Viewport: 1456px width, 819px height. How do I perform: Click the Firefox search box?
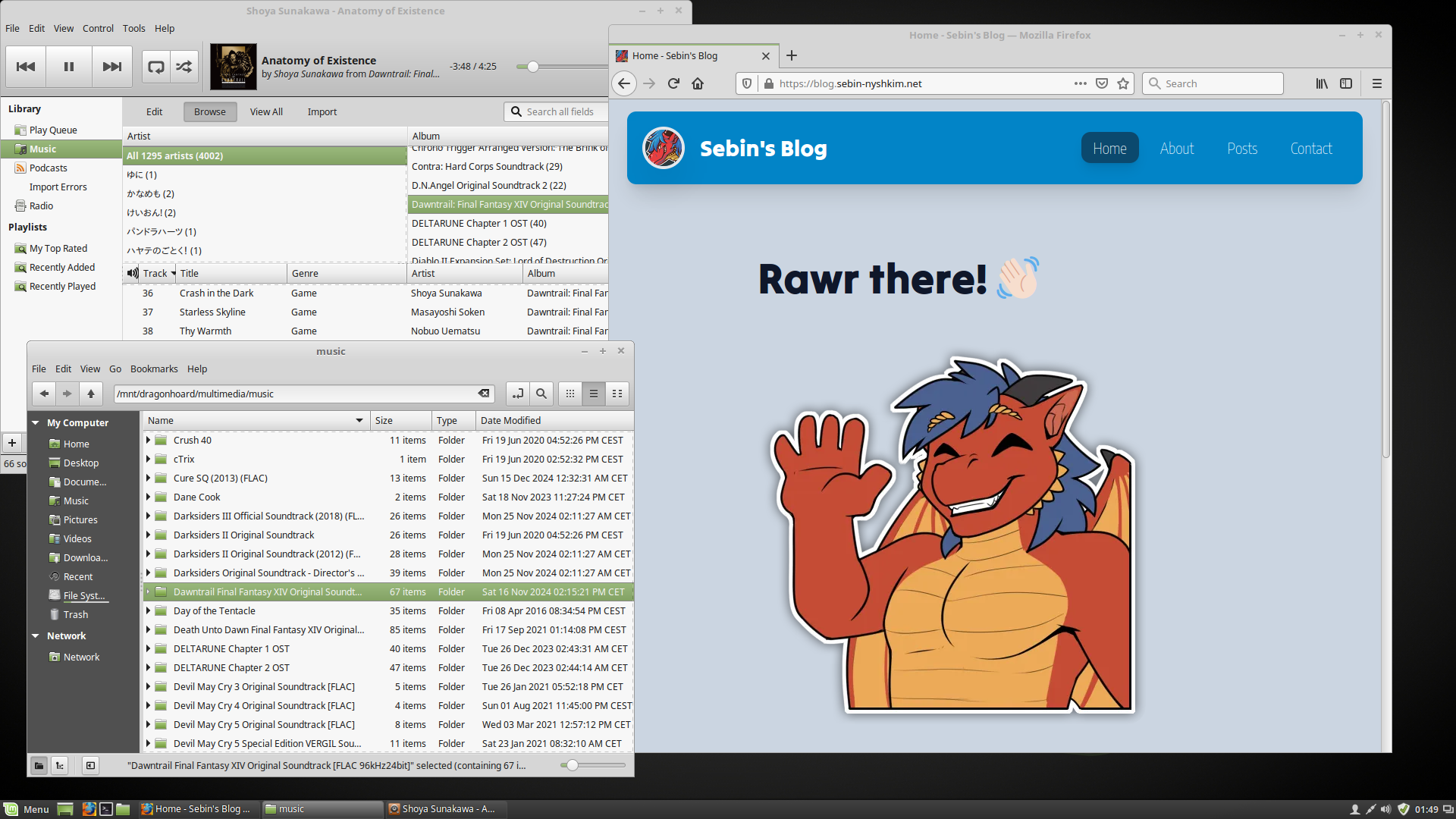(x=1213, y=83)
